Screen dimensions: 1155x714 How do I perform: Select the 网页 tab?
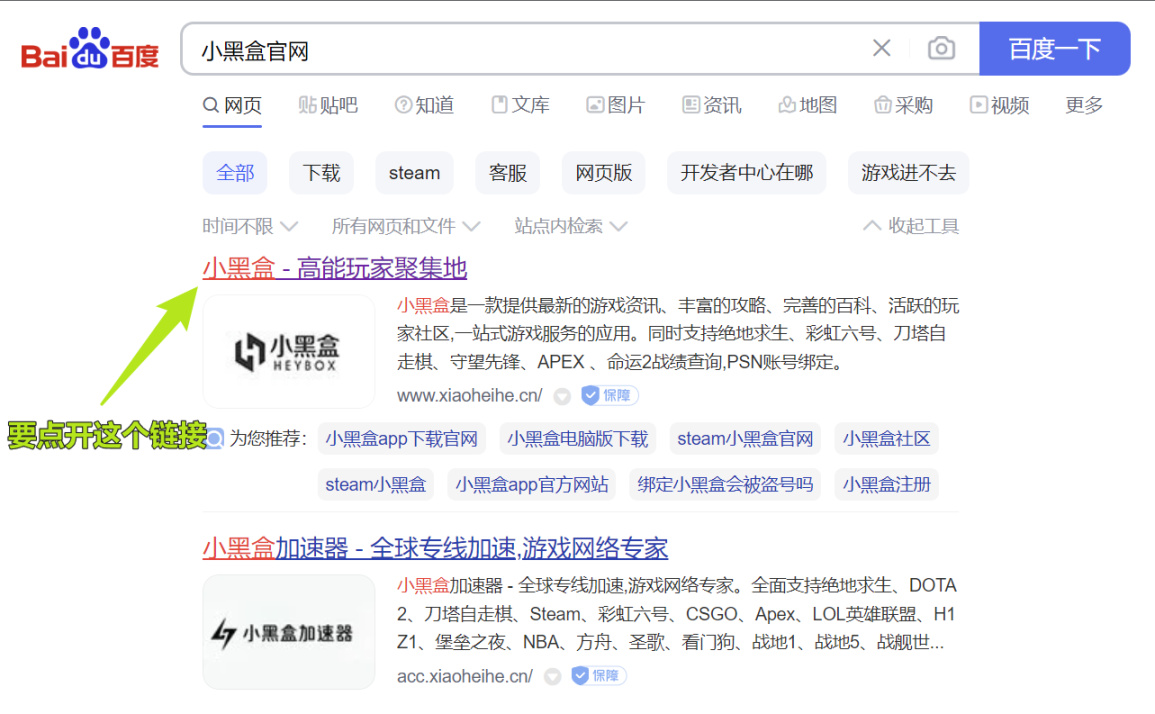(232, 105)
